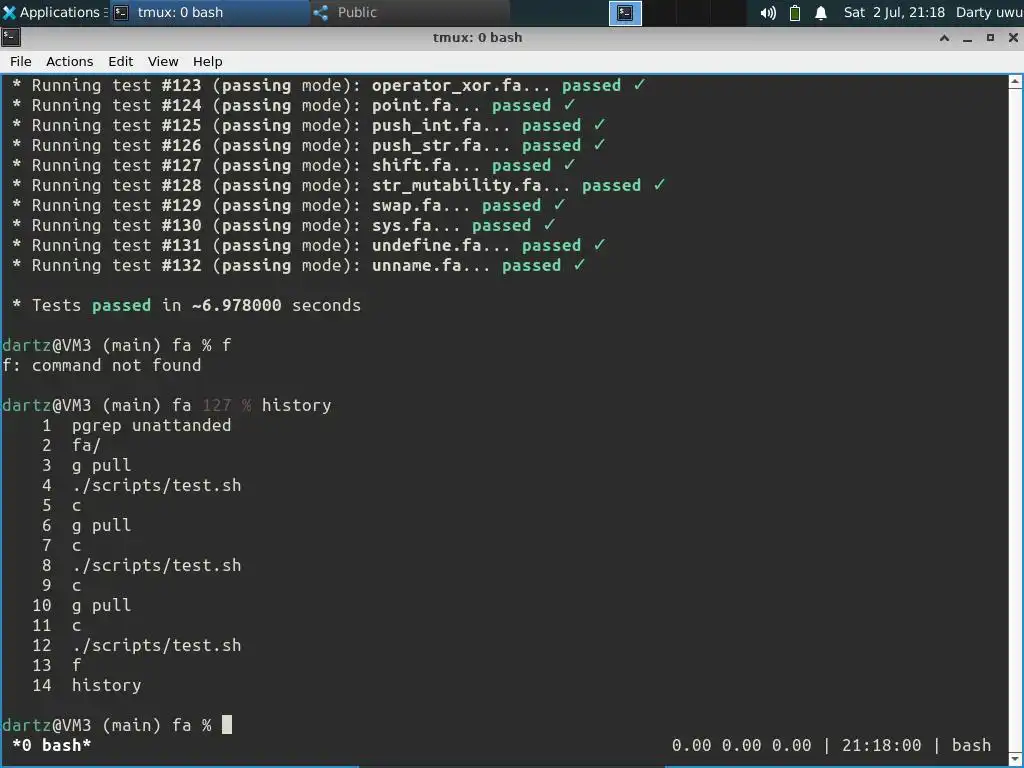The width and height of the screenshot is (1024, 768).
Task: Click the terminal icon in the title bar
Action: click(x=11, y=37)
